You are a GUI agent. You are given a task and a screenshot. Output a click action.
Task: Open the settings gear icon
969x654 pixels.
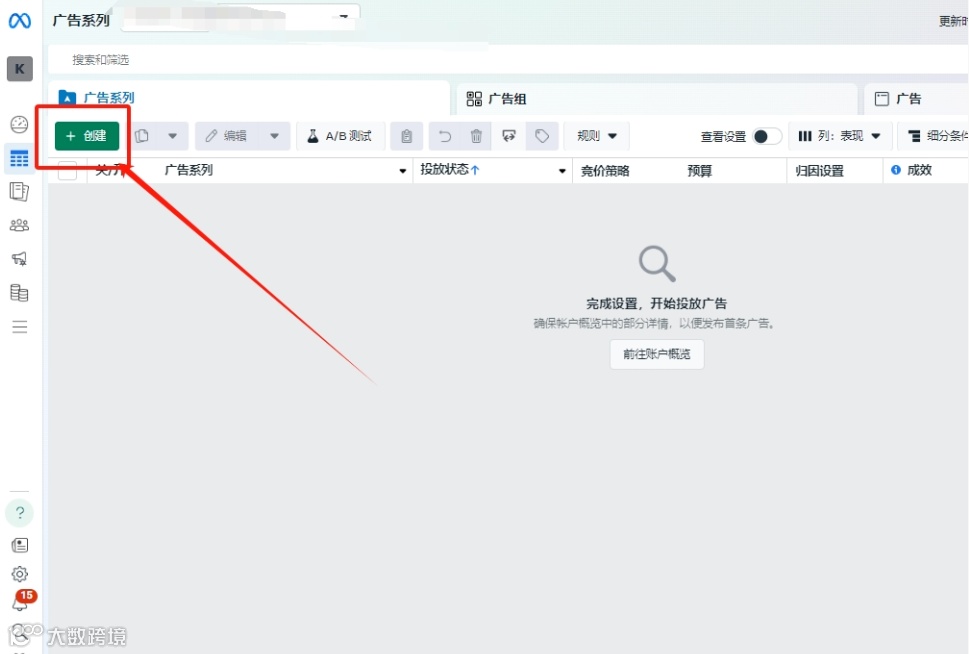coord(20,574)
